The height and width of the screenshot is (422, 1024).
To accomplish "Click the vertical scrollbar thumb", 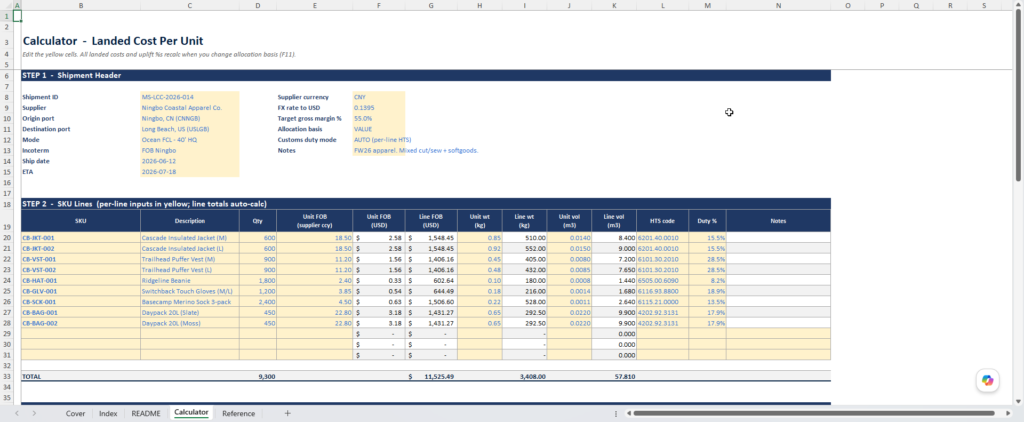I will (1019, 95).
